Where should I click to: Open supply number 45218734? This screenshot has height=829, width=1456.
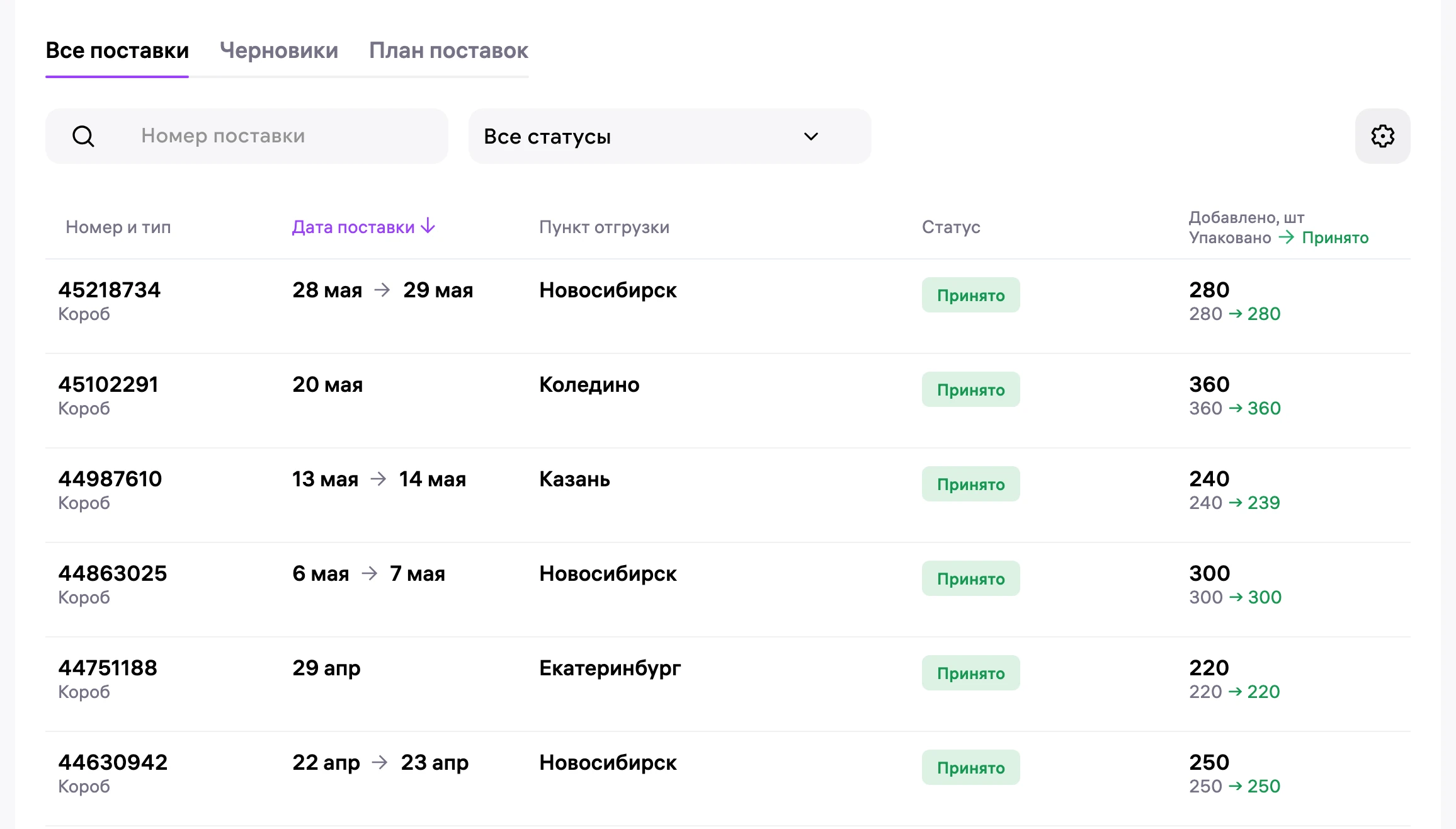pos(110,290)
